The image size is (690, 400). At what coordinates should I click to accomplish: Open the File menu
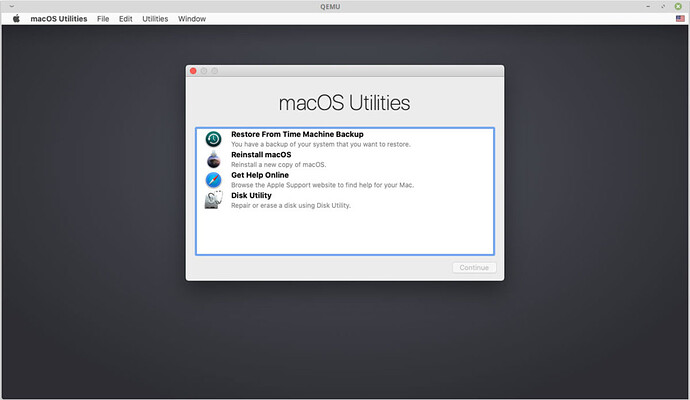[103, 19]
